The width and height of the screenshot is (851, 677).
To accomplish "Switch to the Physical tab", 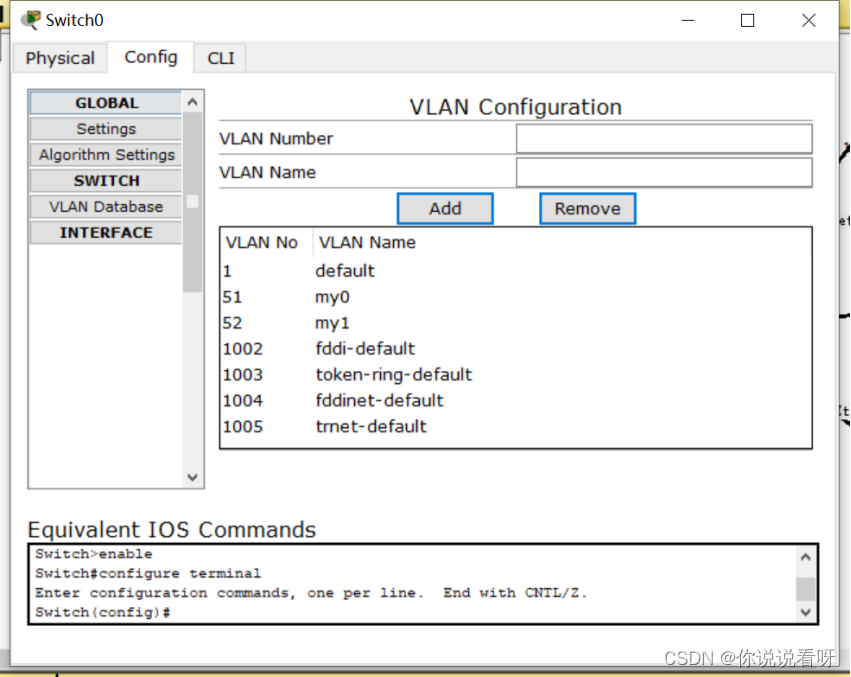I will pos(60,58).
